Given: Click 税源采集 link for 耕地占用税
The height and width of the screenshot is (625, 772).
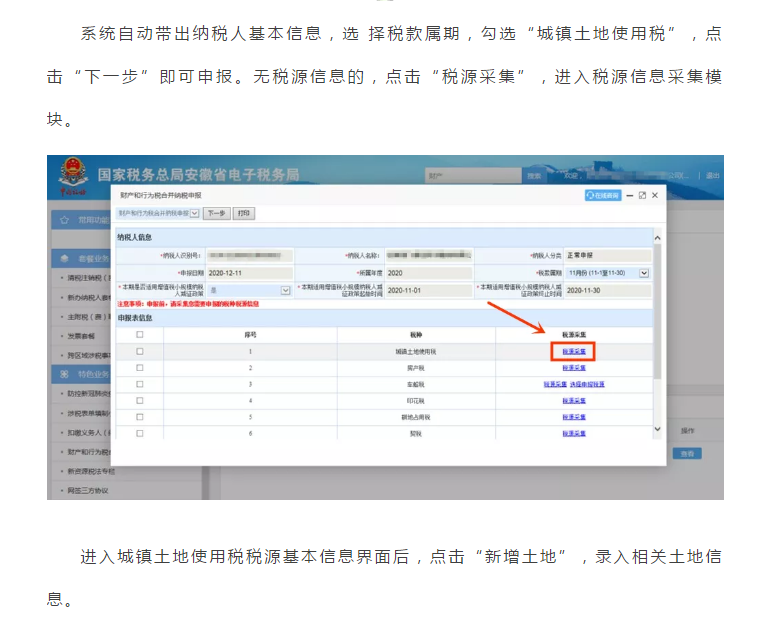Looking at the screenshot, I should (x=574, y=417).
